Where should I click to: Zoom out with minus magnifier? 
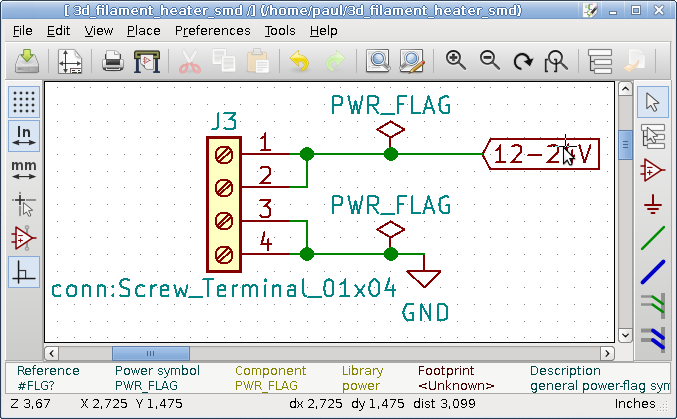(490, 60)
